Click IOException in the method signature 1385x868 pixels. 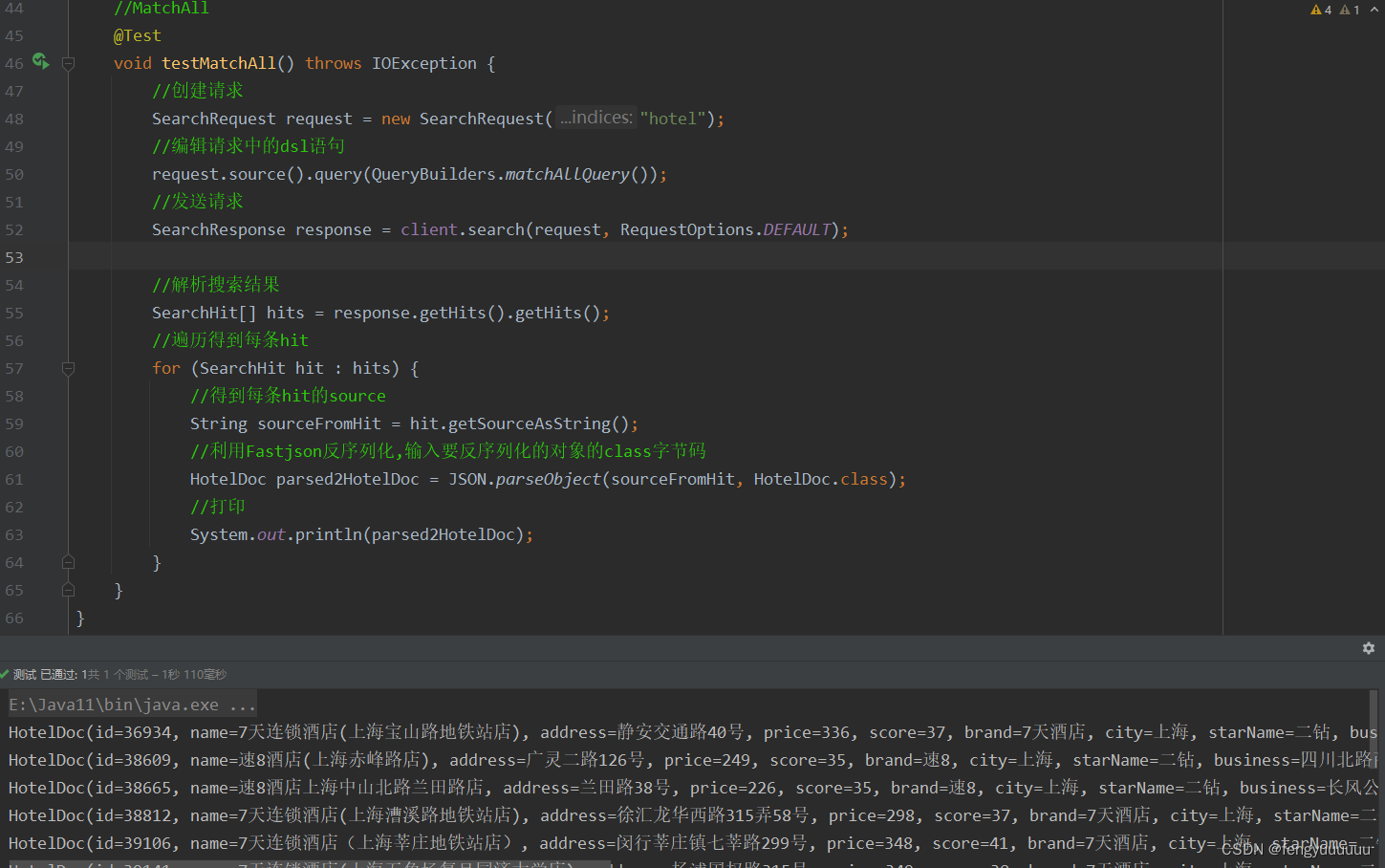point(424,63)
